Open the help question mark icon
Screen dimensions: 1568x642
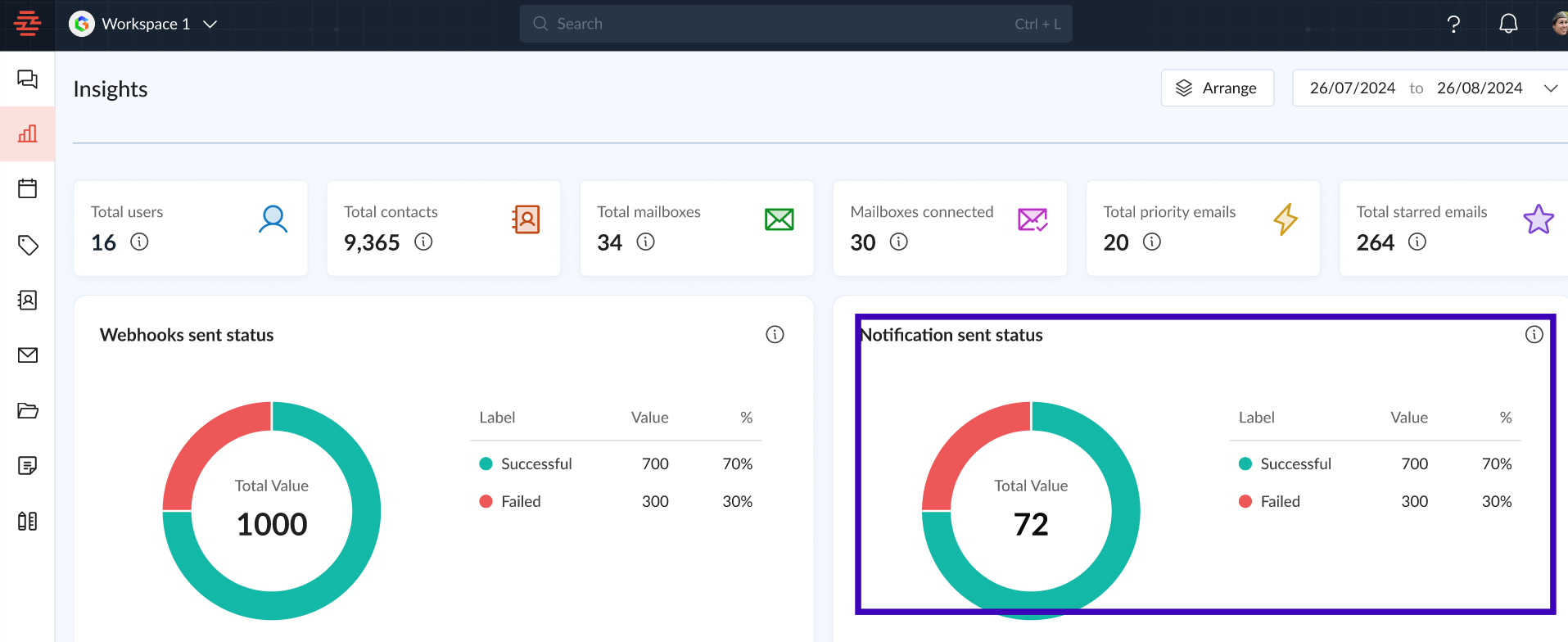click(1453, 24)
